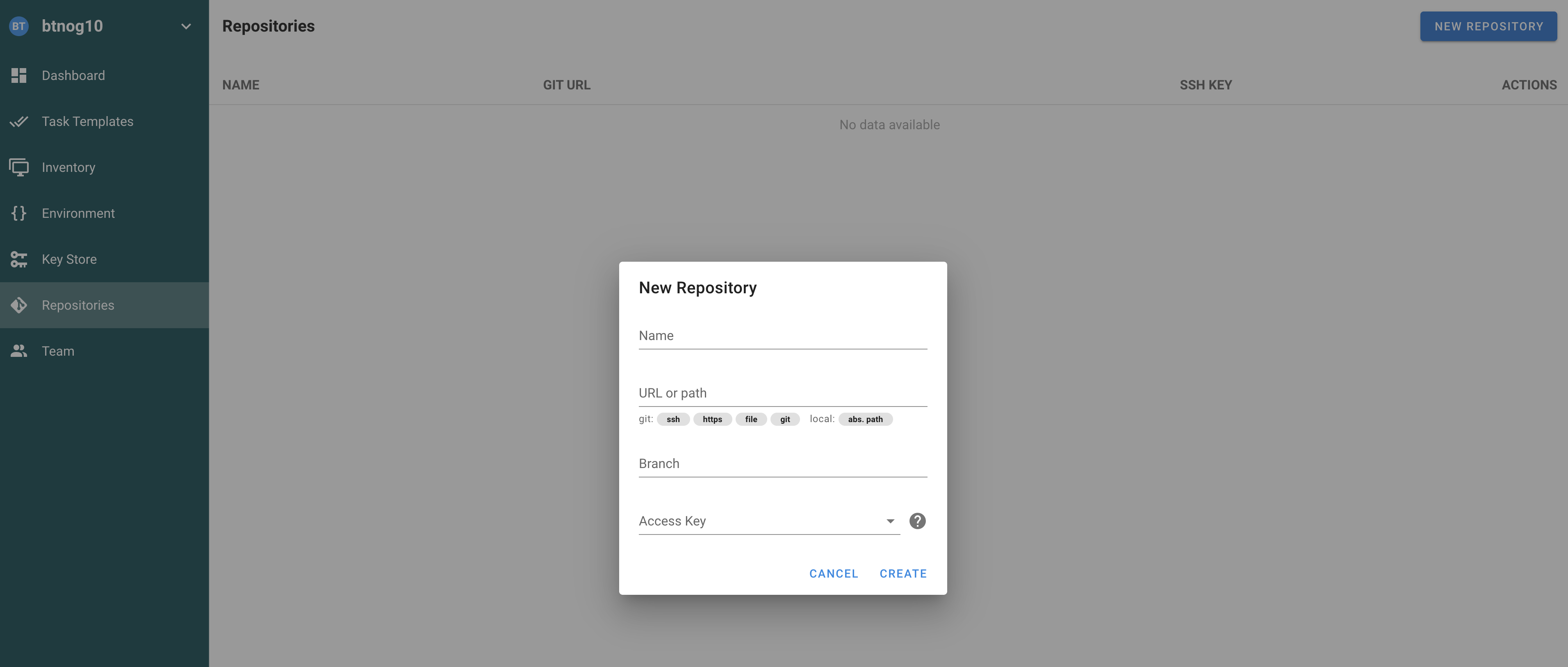Screen dimensions: 1568x667
Task: Select the https URL hint chip
Action: tap(712, 419)
